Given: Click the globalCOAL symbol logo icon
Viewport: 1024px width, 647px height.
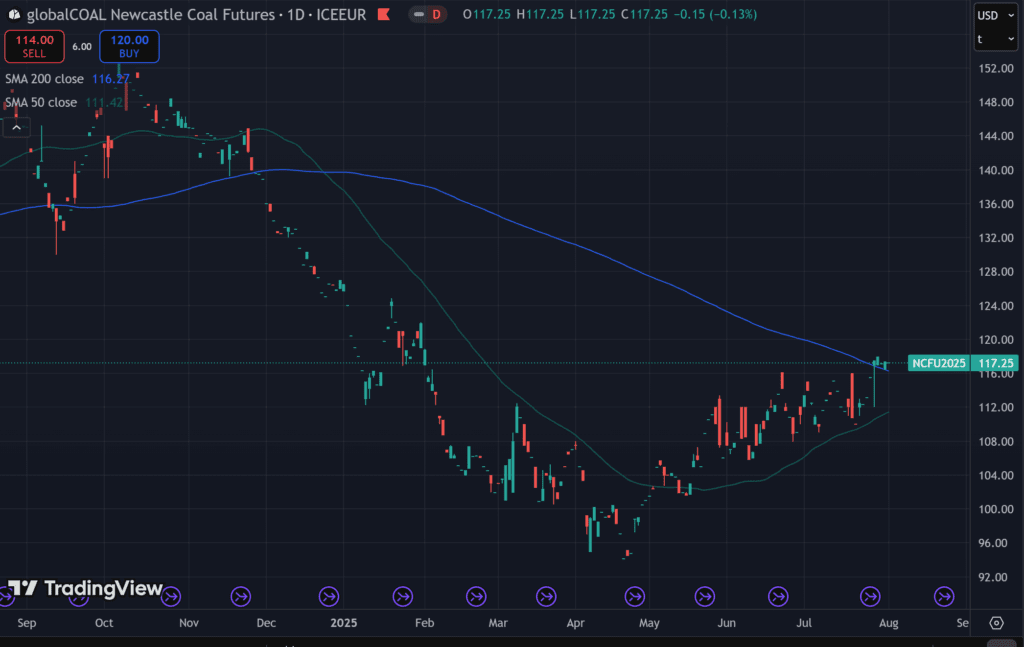Looking at the screenshot, I should pos(14,15).
